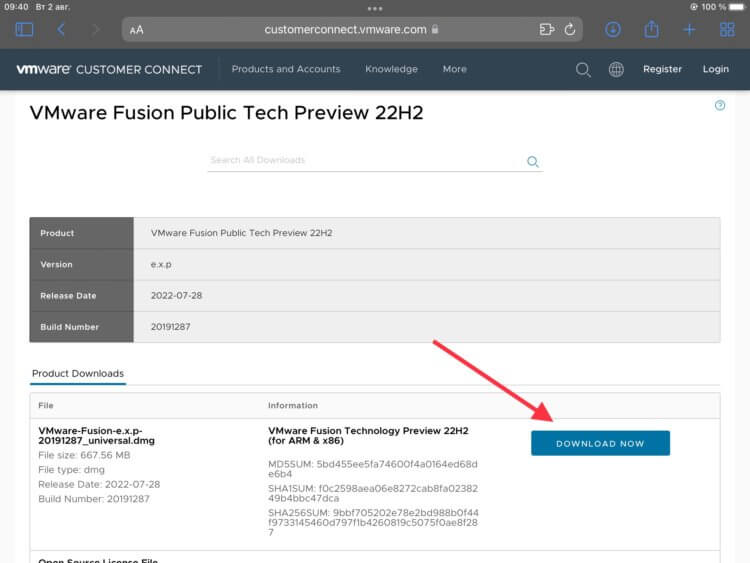Image resolution: width=750 pixels, height=563 pixels.
Task: Open a new tab with the plus icon
Action: click(689, 29)
